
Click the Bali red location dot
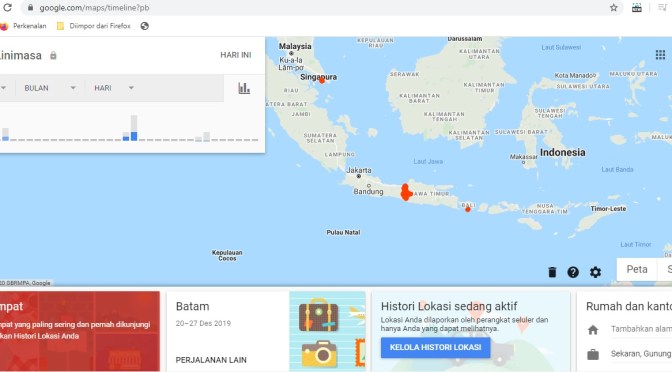point(468,209)
